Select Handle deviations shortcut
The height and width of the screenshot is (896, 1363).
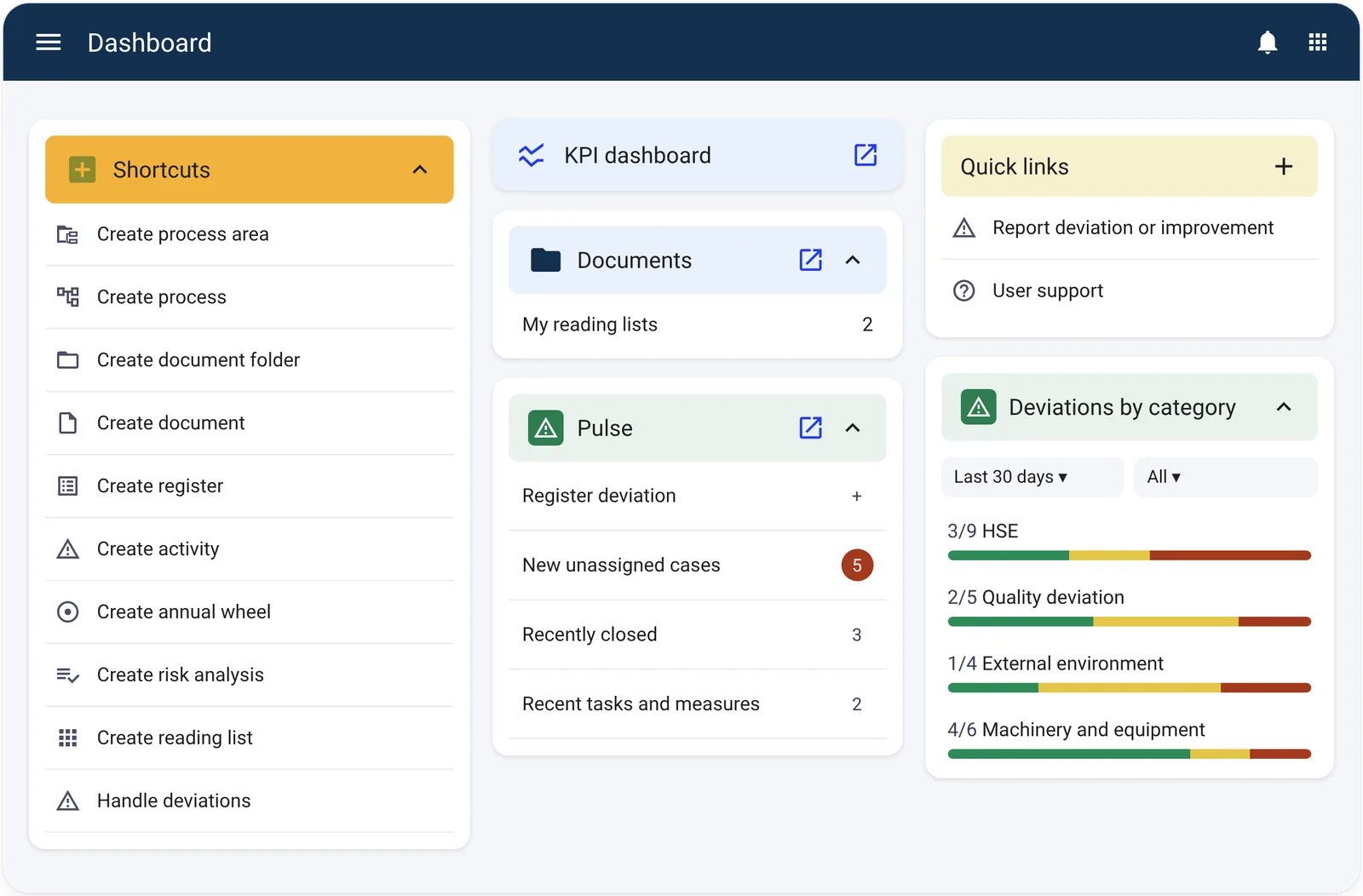click(x=249, y=801)
